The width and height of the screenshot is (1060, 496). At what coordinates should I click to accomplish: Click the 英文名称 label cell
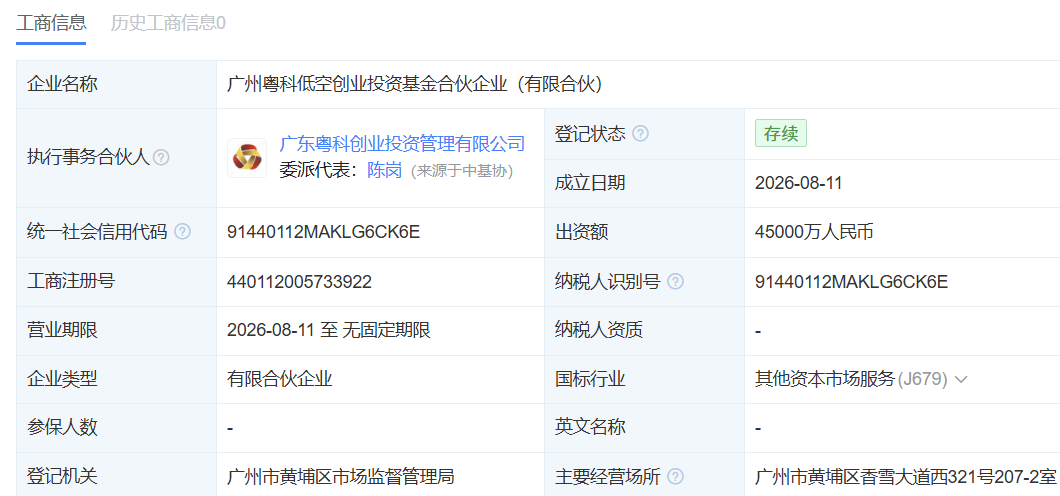(644, 428)
